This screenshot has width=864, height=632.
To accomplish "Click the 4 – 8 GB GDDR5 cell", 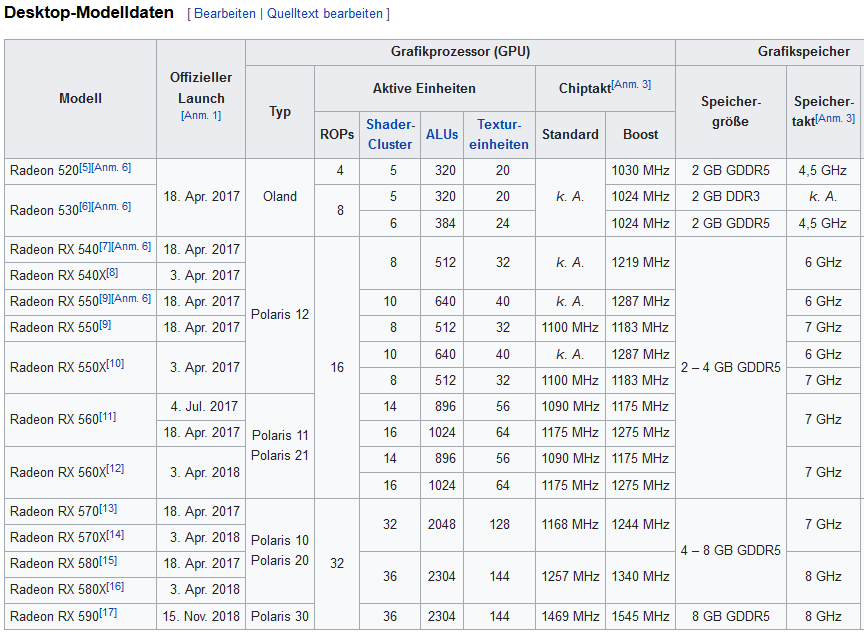I will tap(731, 550).
